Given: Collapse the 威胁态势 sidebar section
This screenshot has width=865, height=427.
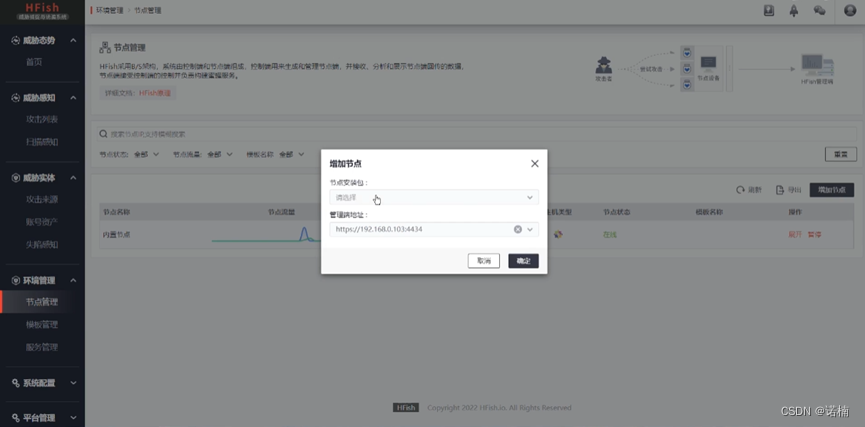Looking at the screenshot, I should [x=73, y=40].
